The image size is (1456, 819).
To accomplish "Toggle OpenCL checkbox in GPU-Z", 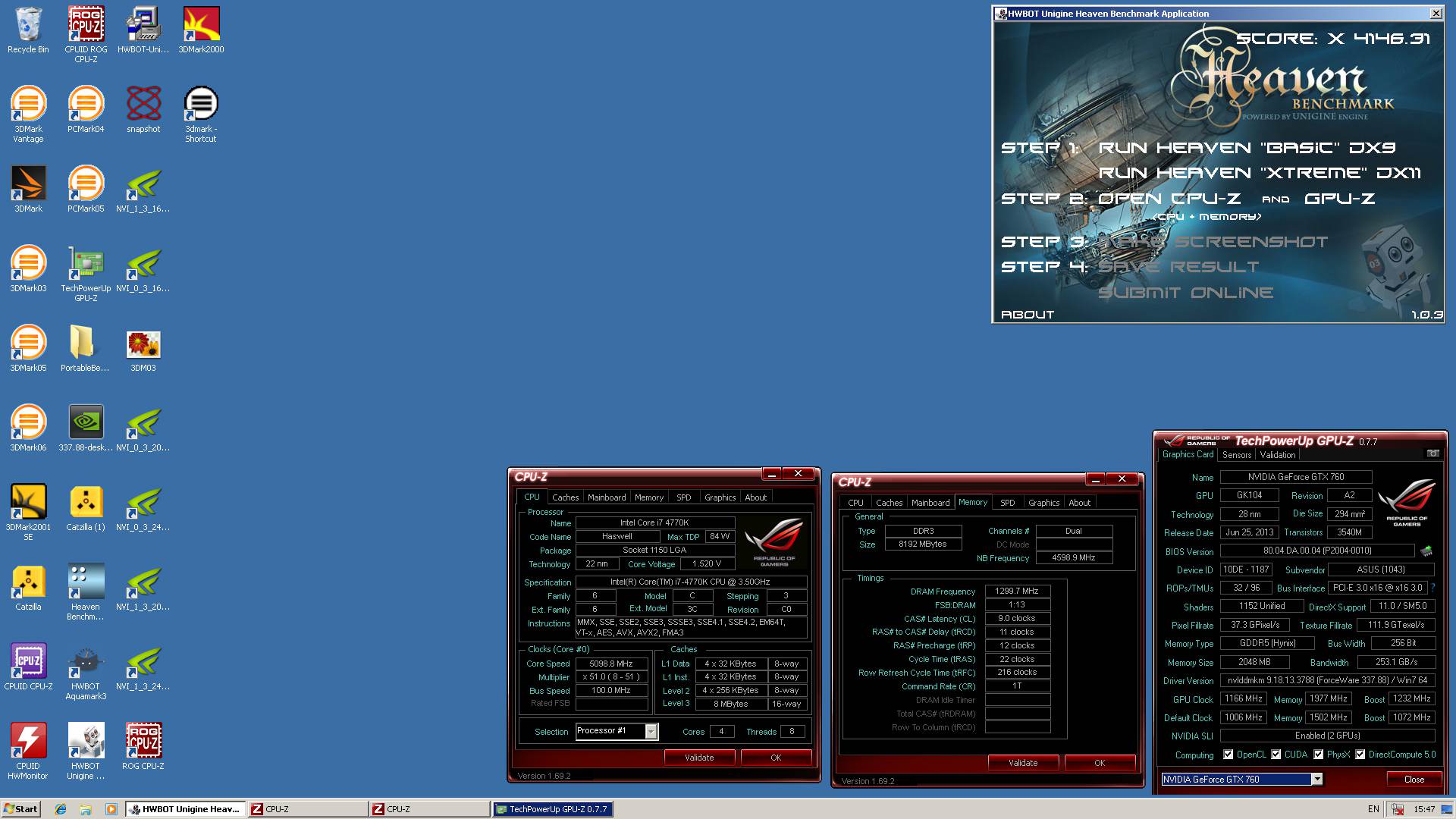I will [x=1228, y=755].
